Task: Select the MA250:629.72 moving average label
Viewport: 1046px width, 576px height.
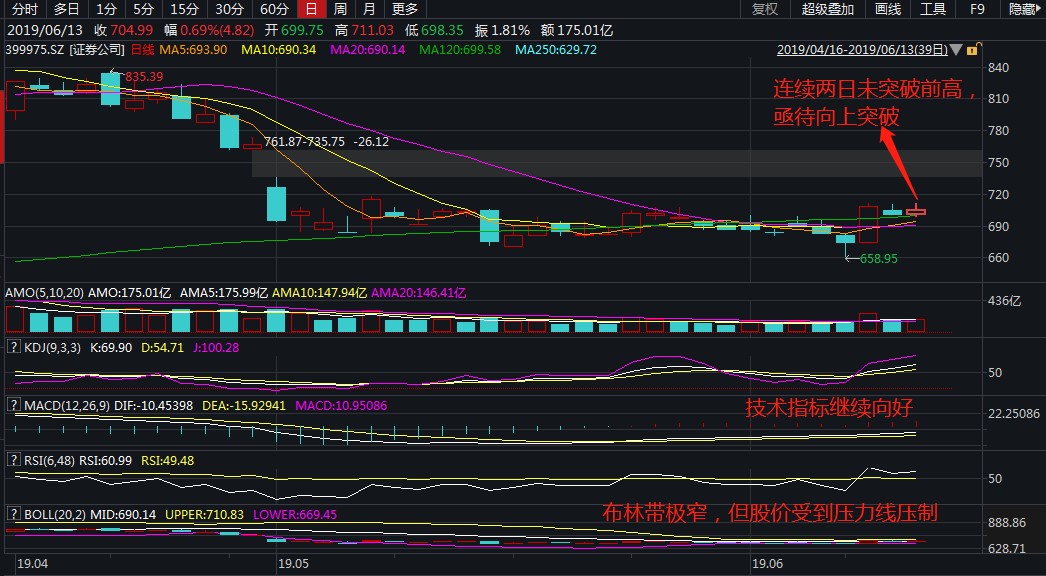Action: (x=556, y=49)
